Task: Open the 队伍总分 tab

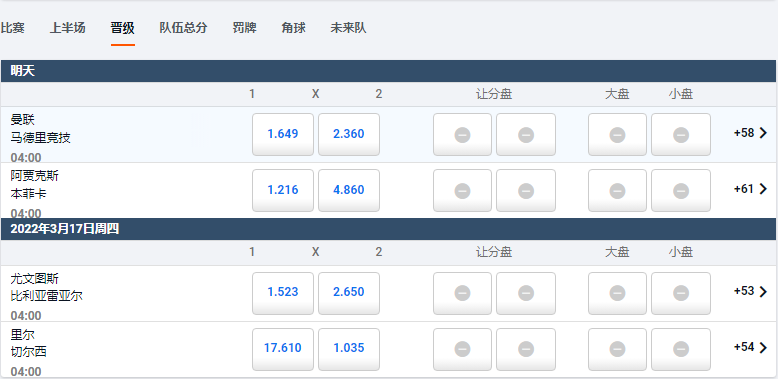Action: coord(183,28)
